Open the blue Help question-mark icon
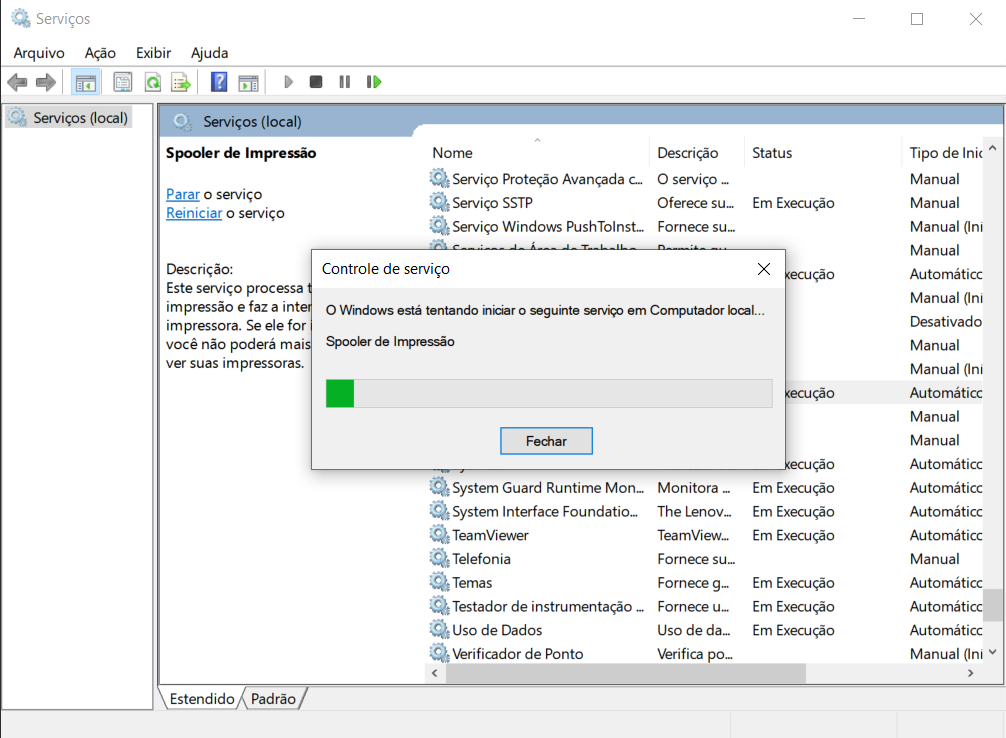Image resolution: width=1006 pixels, height=738 pixels. pos(219,82)
